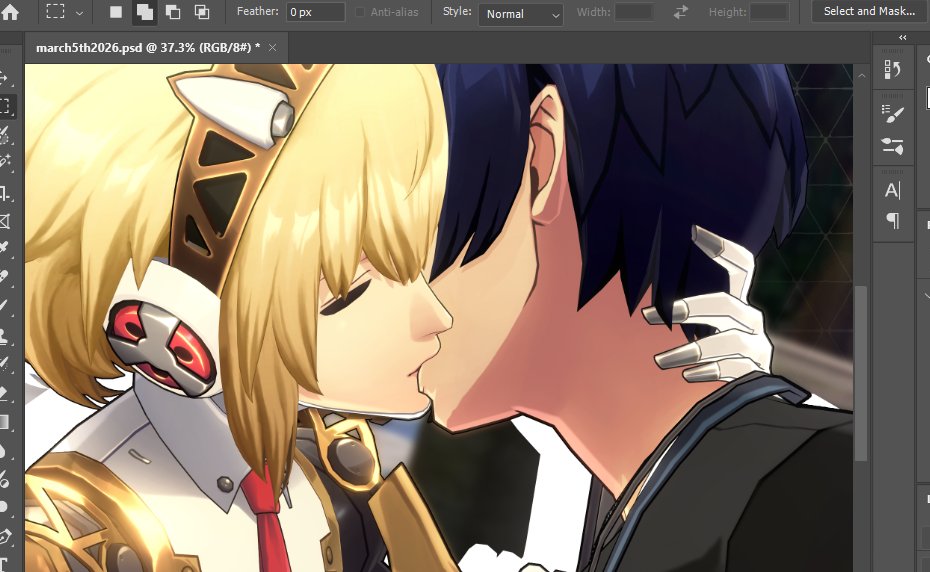Choose New selection mode
The image size is (930, 572).
[x=116, y=12]
